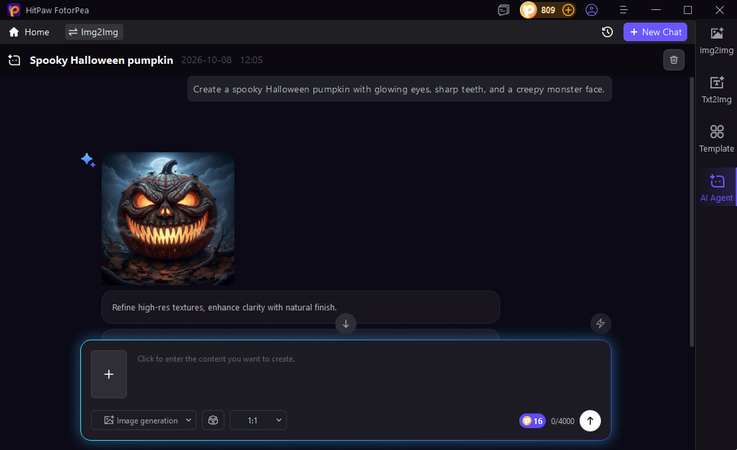
Task: Click the HitPaw FotorPea logo icon
Action: 14,10
